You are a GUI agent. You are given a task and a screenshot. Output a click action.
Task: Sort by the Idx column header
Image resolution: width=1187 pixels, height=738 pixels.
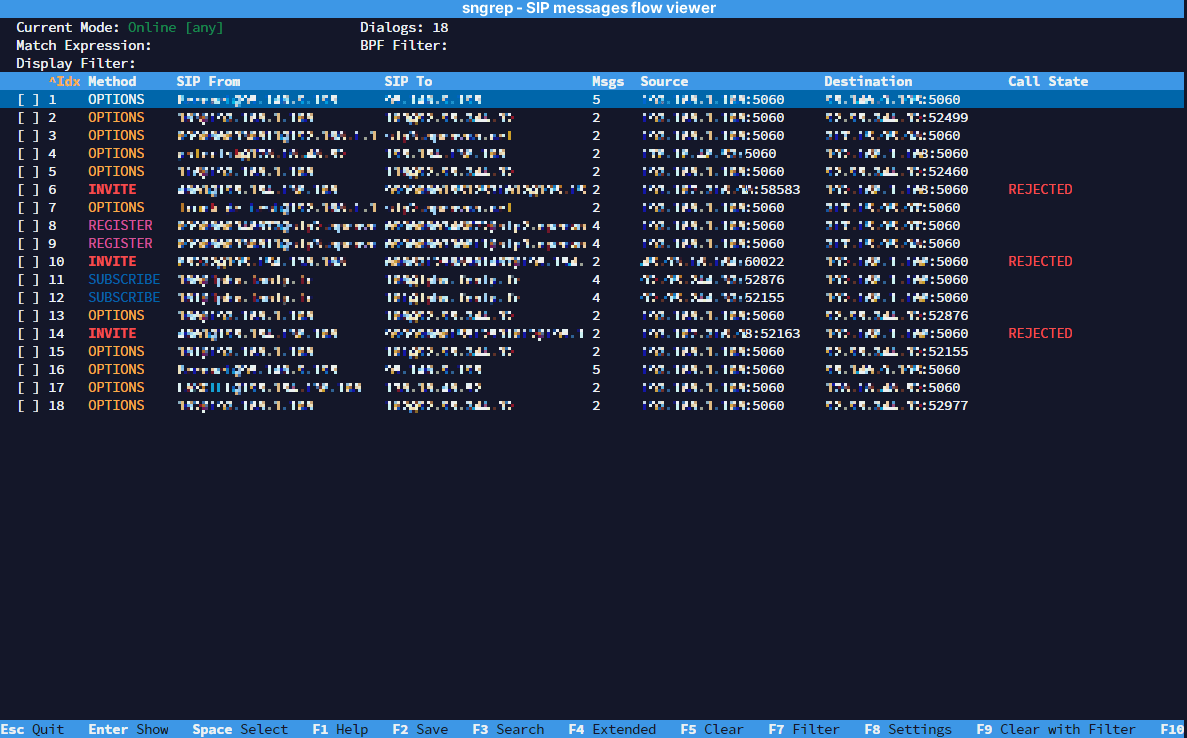[x=64, y=82]
